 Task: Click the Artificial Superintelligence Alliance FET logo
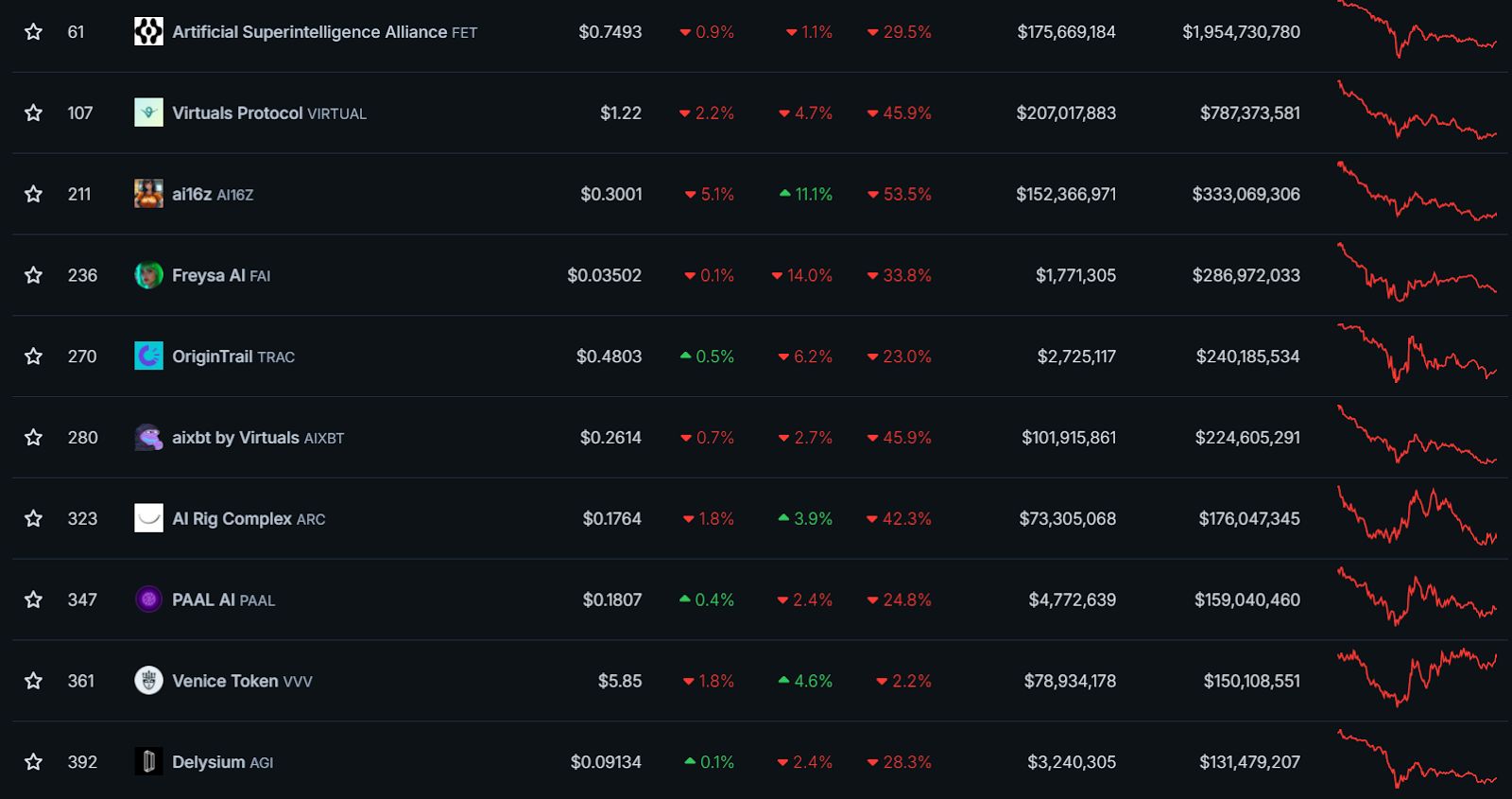pyautogui.click(x=148, y=32)
